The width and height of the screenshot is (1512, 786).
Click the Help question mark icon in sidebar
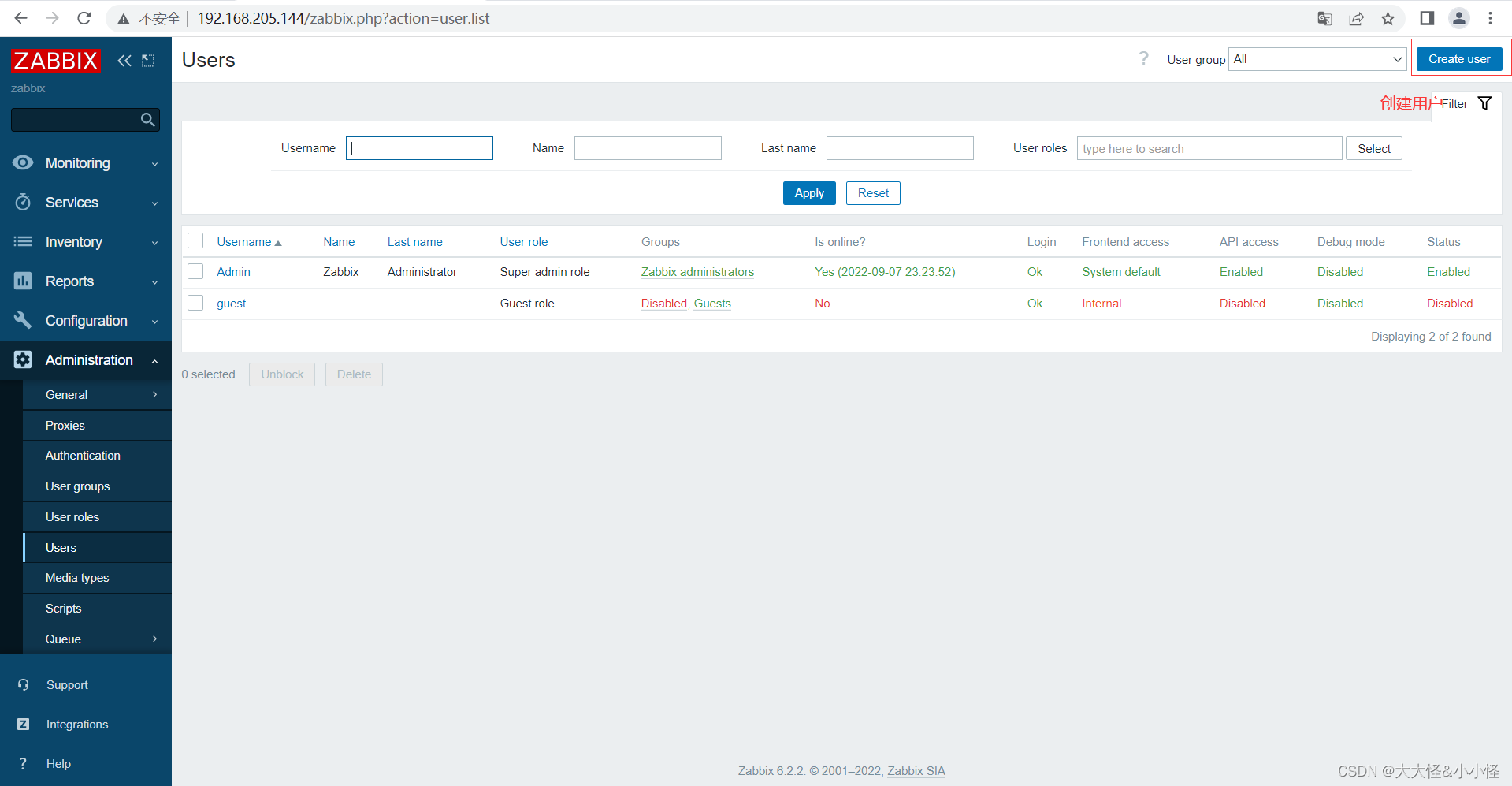pyautogui.click(x=24, y=763)
